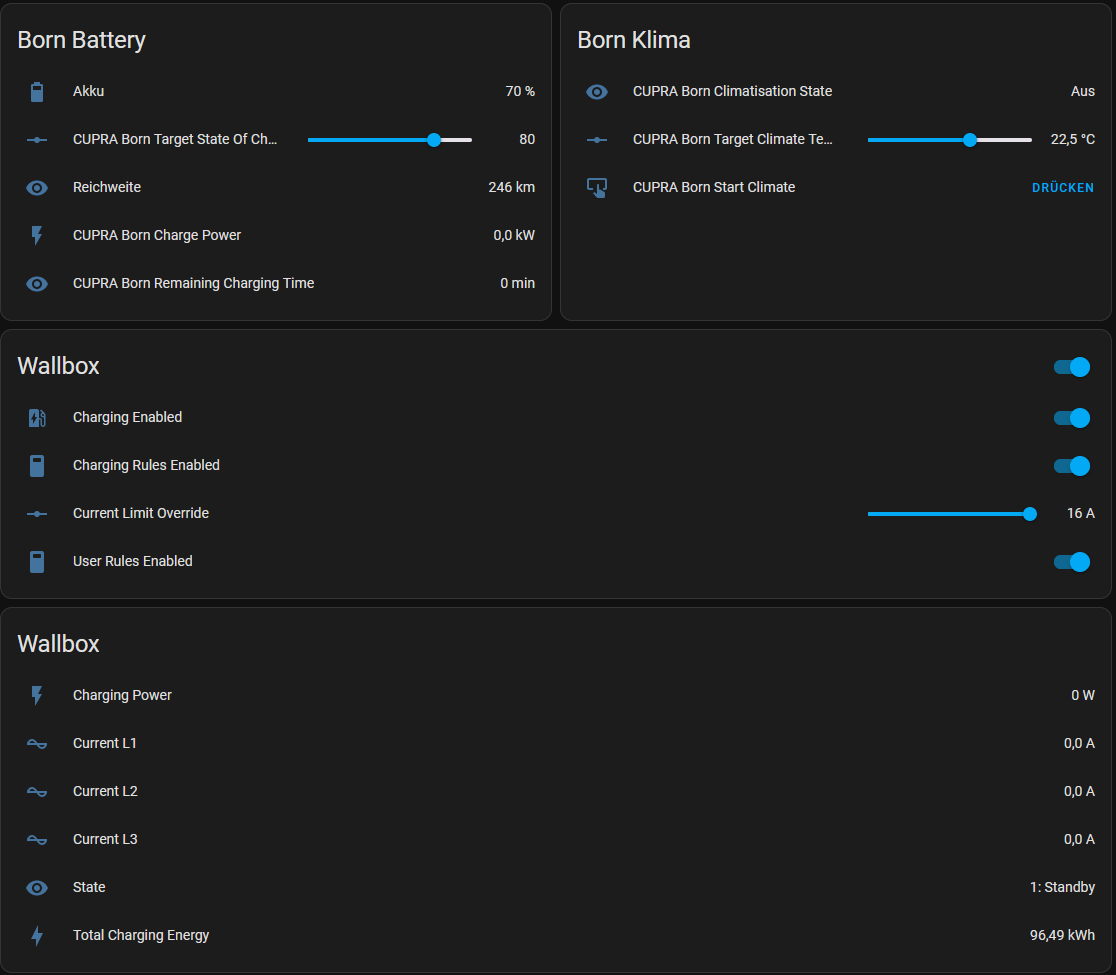The height and width of the screenshot is (975, 1116).
Task: Click the charger icon beside User Rules Enabled
Action: tap(37, 562)
